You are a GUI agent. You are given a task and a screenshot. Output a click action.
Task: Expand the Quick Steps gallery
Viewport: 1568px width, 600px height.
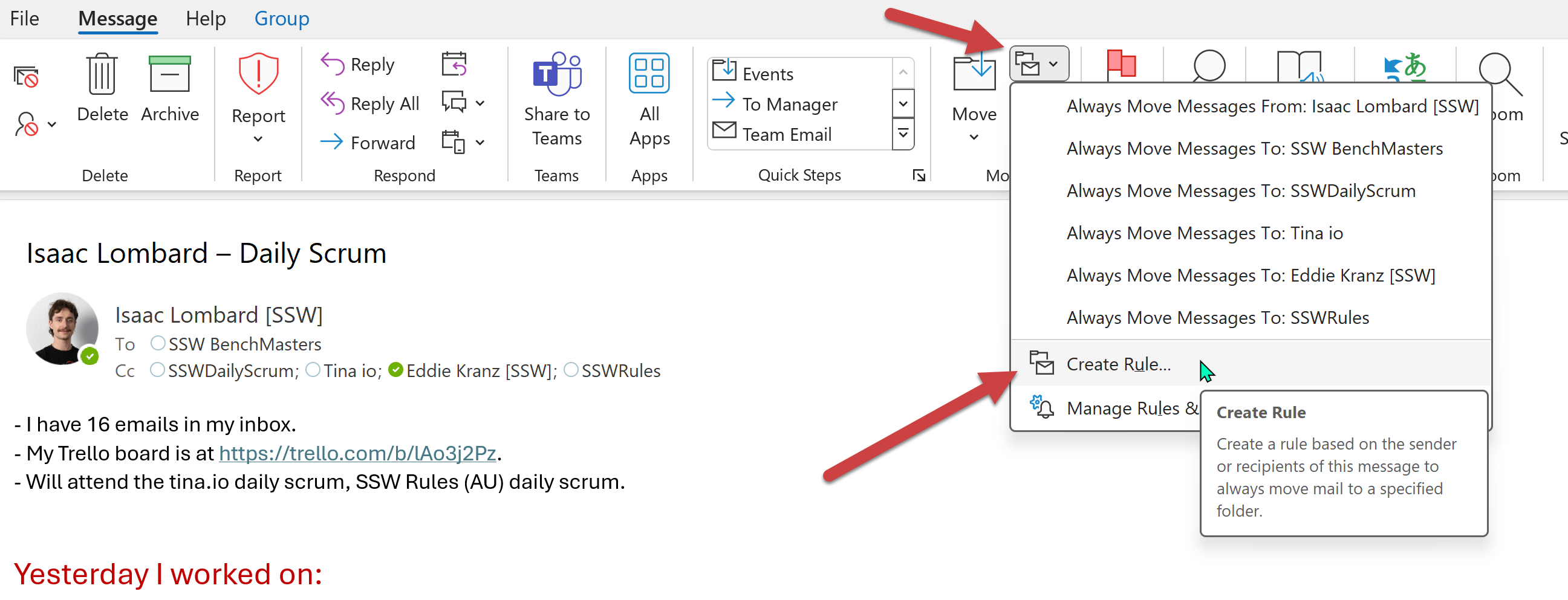(x=903, y=134)
